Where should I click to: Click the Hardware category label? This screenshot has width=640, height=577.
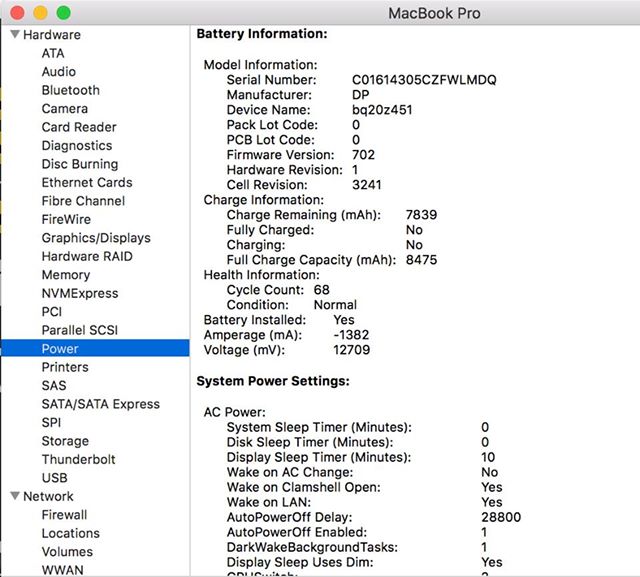pos(52,35)
